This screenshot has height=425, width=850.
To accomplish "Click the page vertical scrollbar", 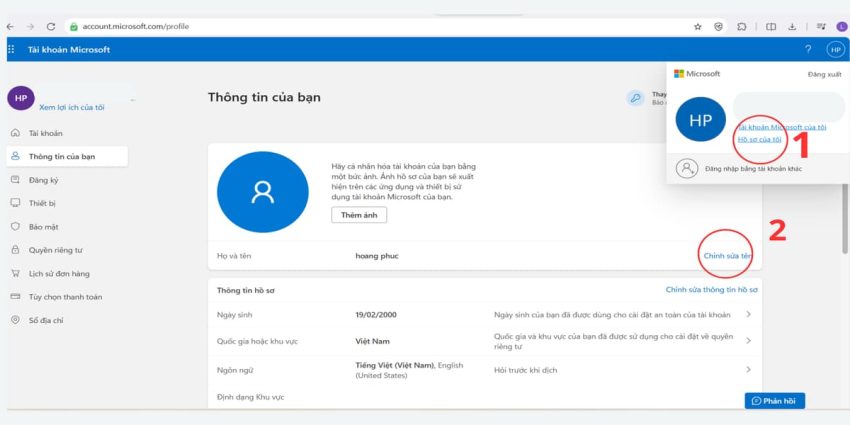I will click(x=845, y=219).
